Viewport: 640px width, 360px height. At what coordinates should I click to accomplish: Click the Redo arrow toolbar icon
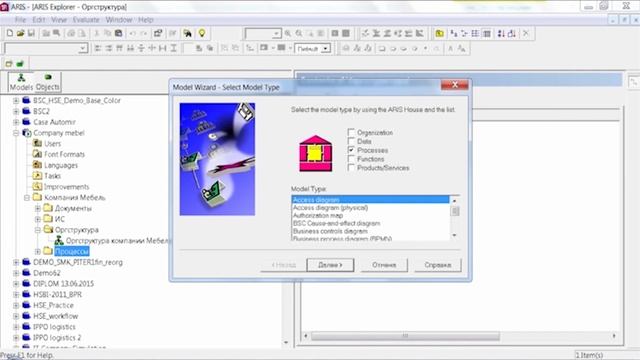[144, 33]
